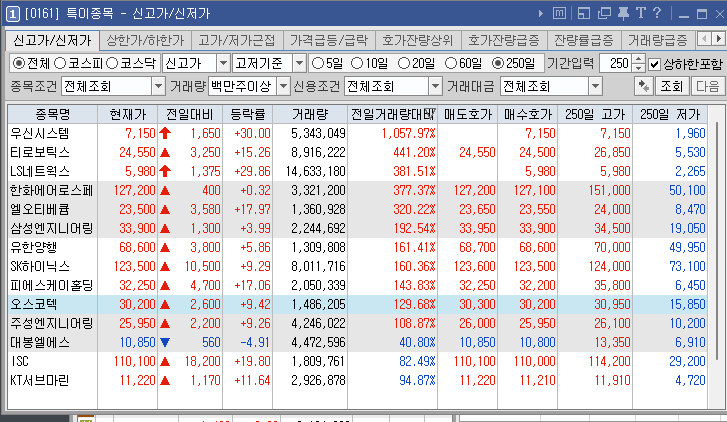This screenshot has height=422, width=727.
Task: Click the settings icon left of 조회 button
Action: (x=644, y=86)
